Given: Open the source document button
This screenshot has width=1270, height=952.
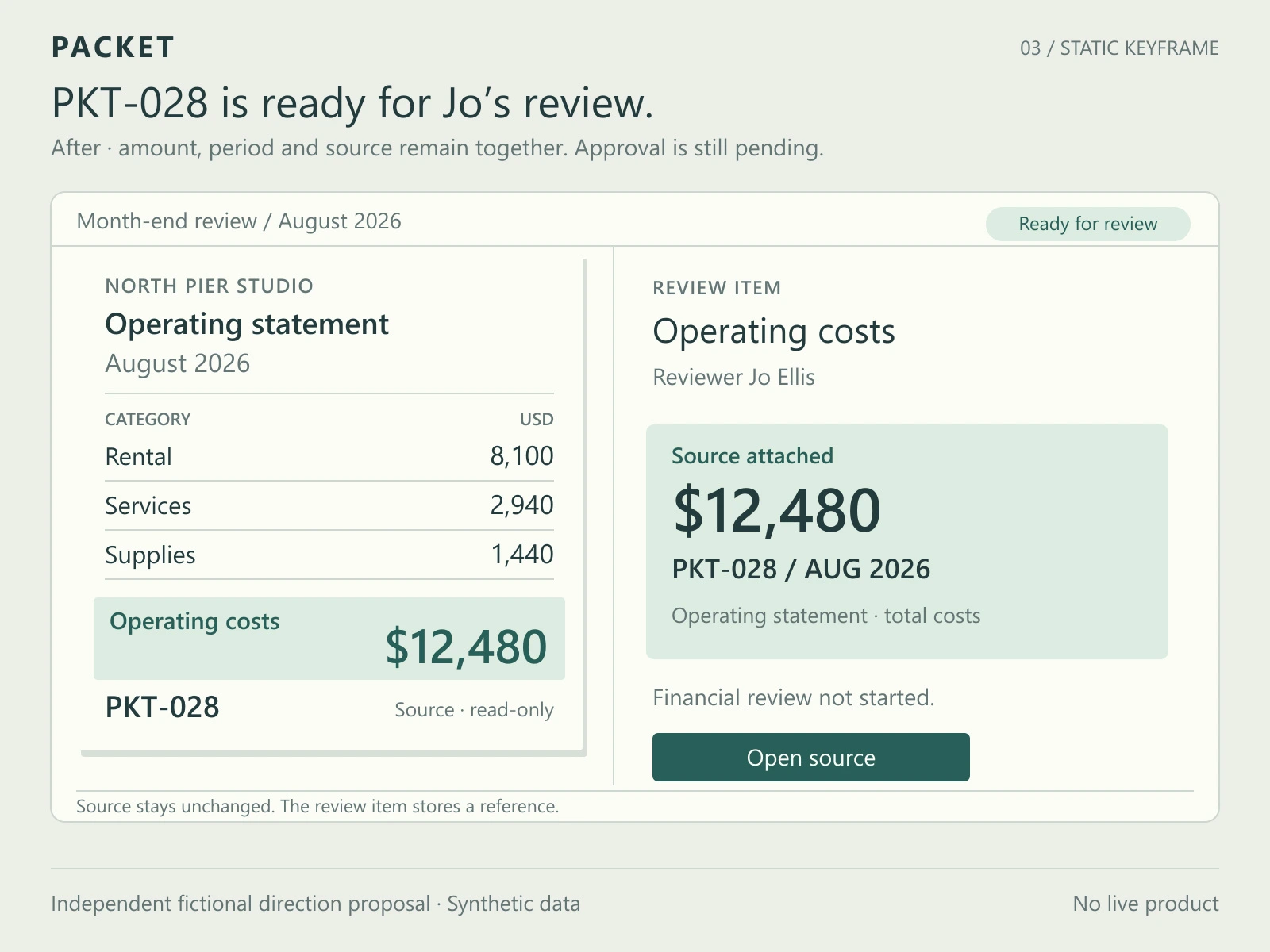Looking at the screenshot, I should coord(810,757).
